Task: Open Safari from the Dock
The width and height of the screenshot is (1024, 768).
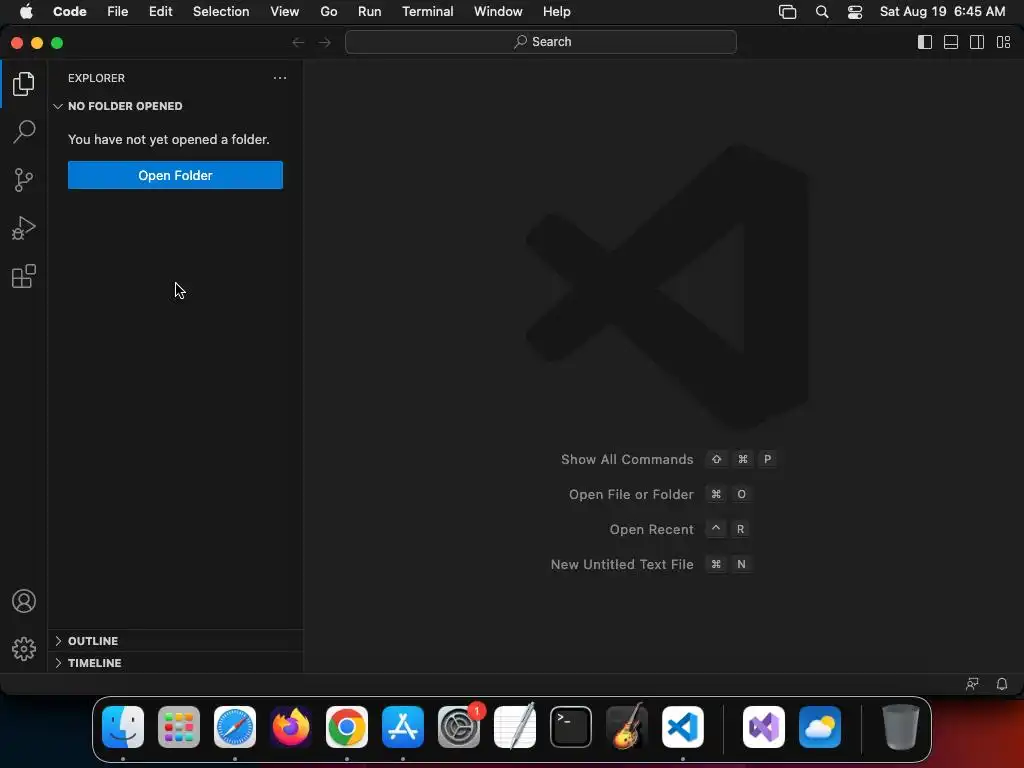Action: pyautogui.click(x=235, y=727)
